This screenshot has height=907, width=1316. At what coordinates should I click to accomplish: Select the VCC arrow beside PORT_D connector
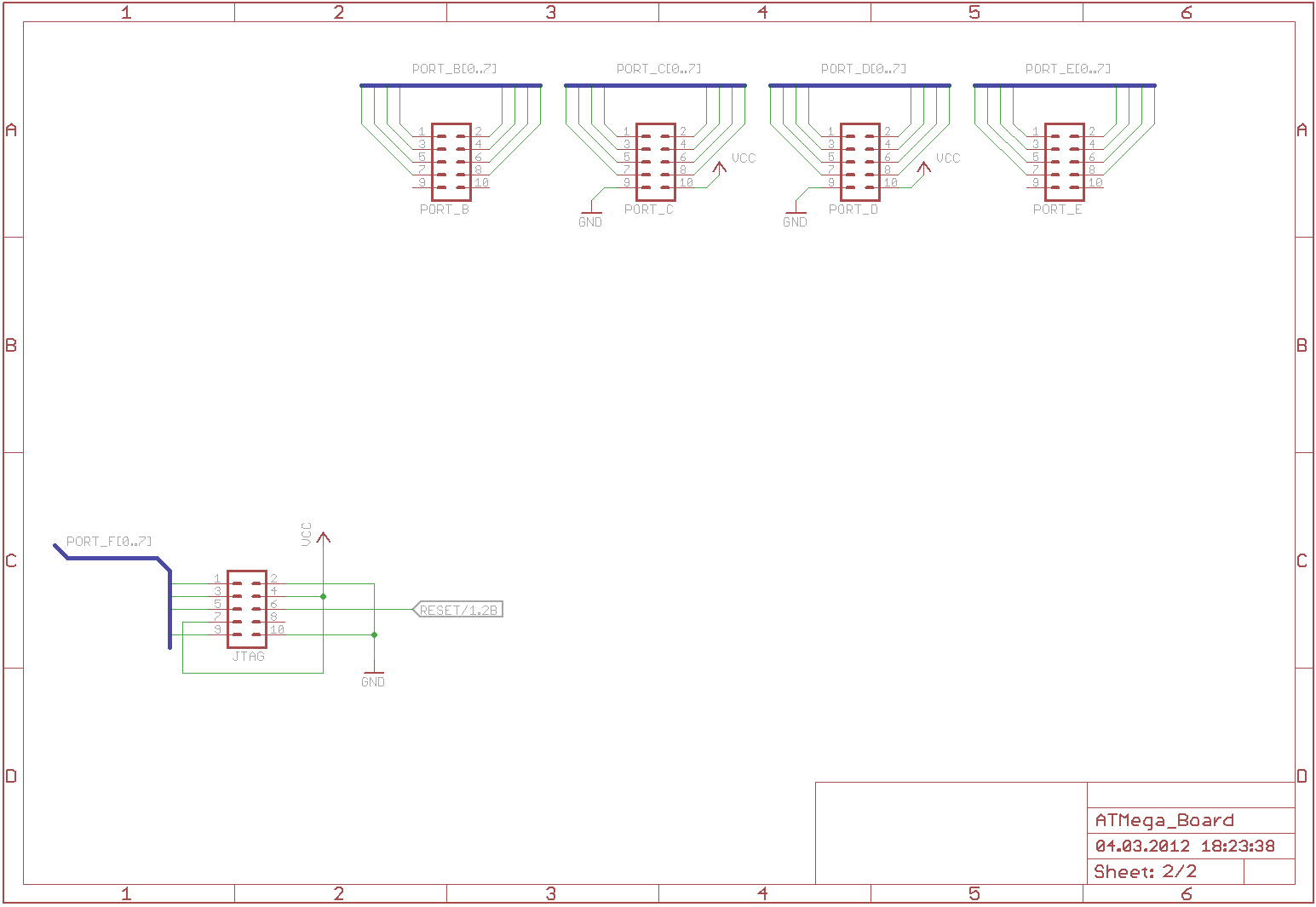[x=924, y=166]
